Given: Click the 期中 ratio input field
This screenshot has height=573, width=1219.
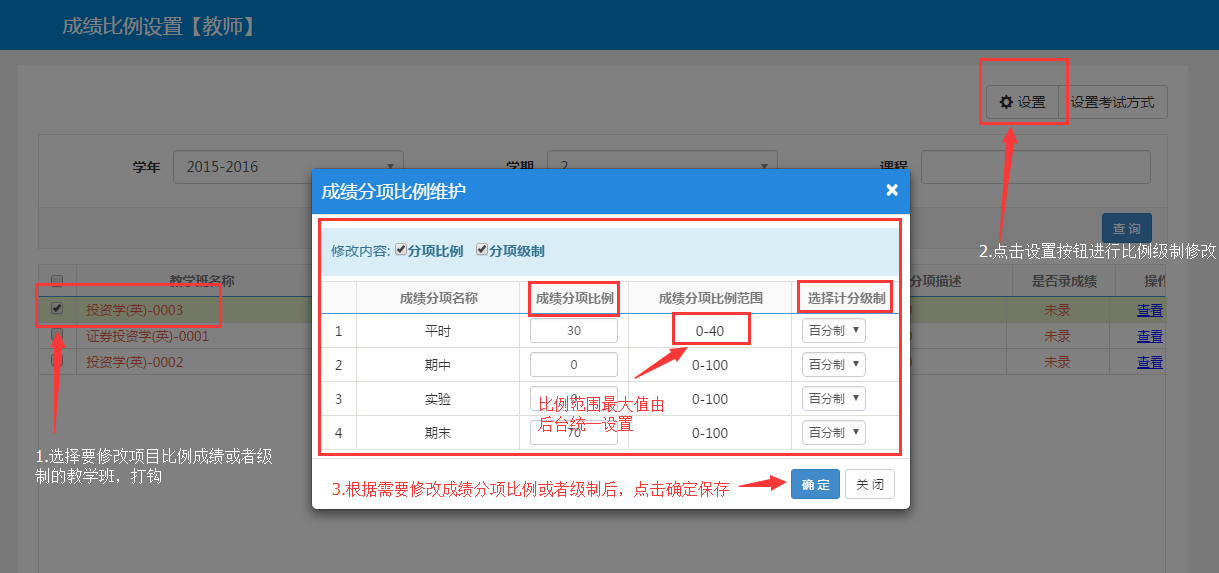Looking at the screenshot, I should click(573, 365).
